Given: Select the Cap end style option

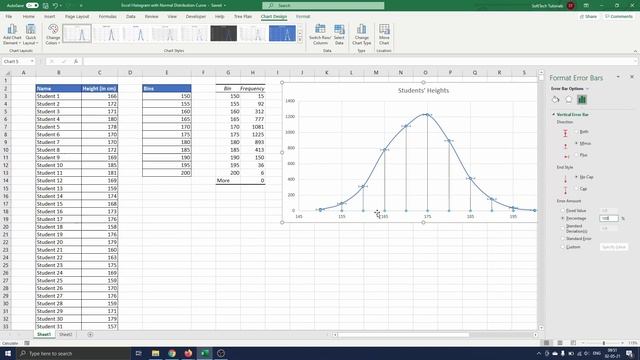Looking at the screenshot, I should [577, 189].
